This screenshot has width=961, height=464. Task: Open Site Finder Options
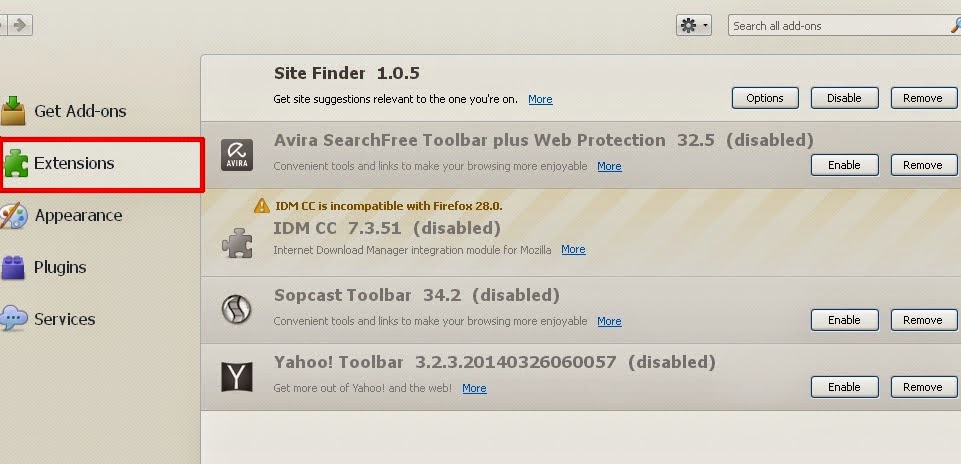pos(765,98)
